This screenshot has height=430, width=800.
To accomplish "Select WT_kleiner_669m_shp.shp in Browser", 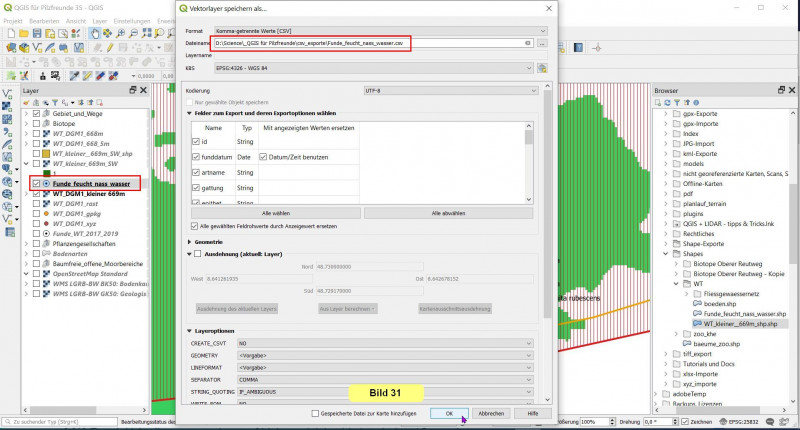I will pyautogui.click(x=739, y=324).
